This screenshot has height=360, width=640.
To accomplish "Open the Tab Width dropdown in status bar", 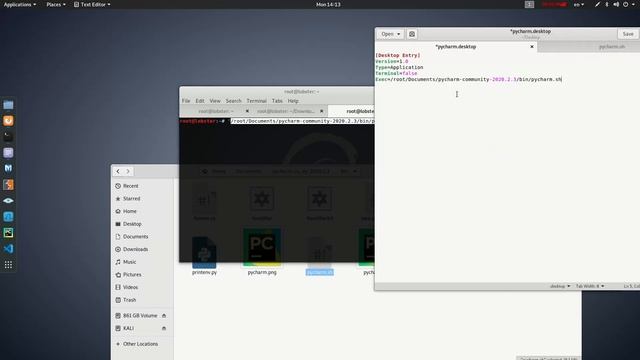I will click(590, 286).
